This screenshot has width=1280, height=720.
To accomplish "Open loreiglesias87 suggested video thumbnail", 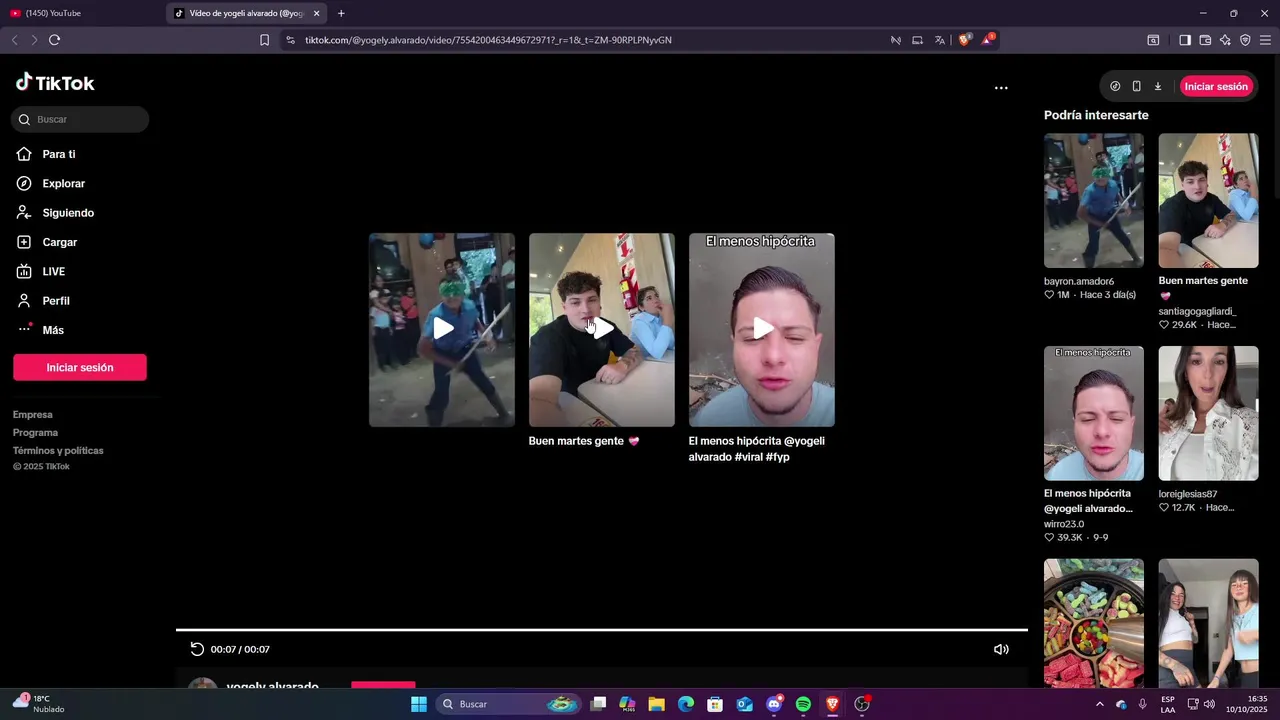I will coord(1208,413).
